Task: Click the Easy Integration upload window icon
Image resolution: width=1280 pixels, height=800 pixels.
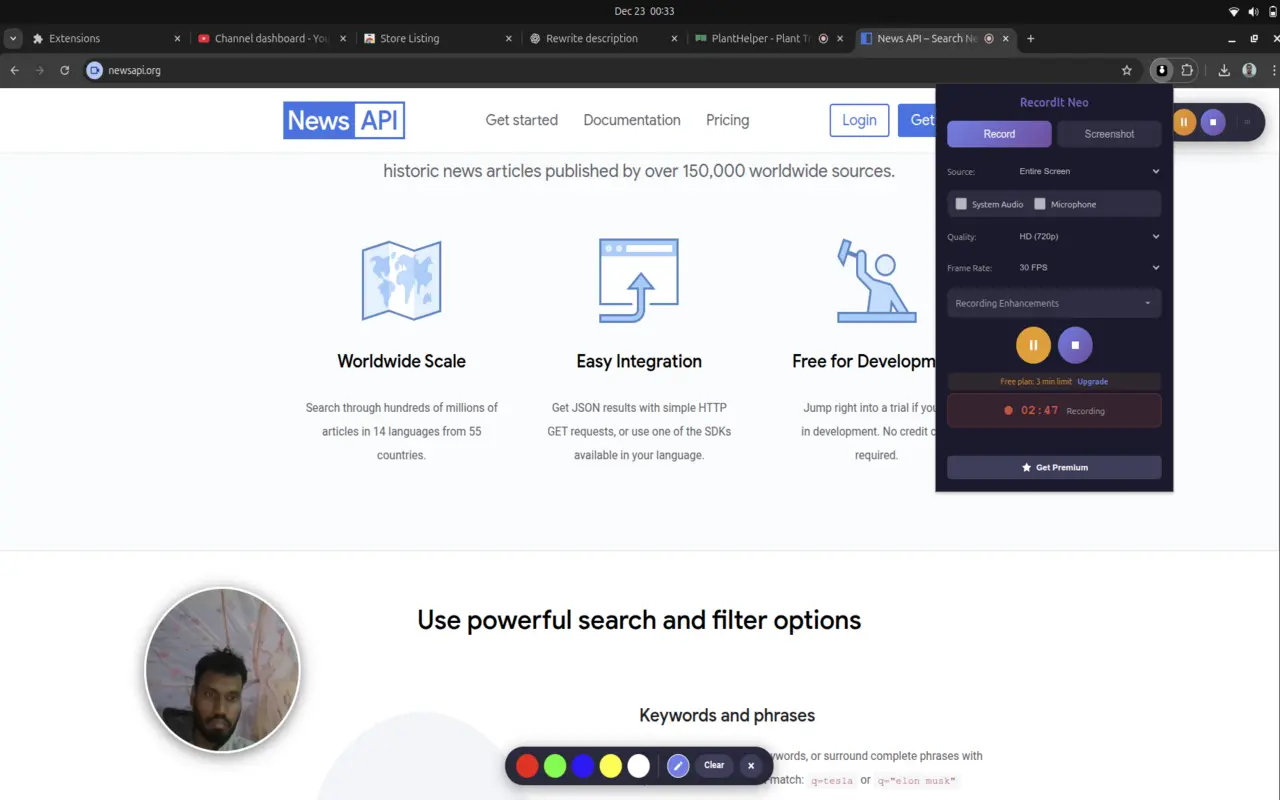Action: tap(639, 280)
